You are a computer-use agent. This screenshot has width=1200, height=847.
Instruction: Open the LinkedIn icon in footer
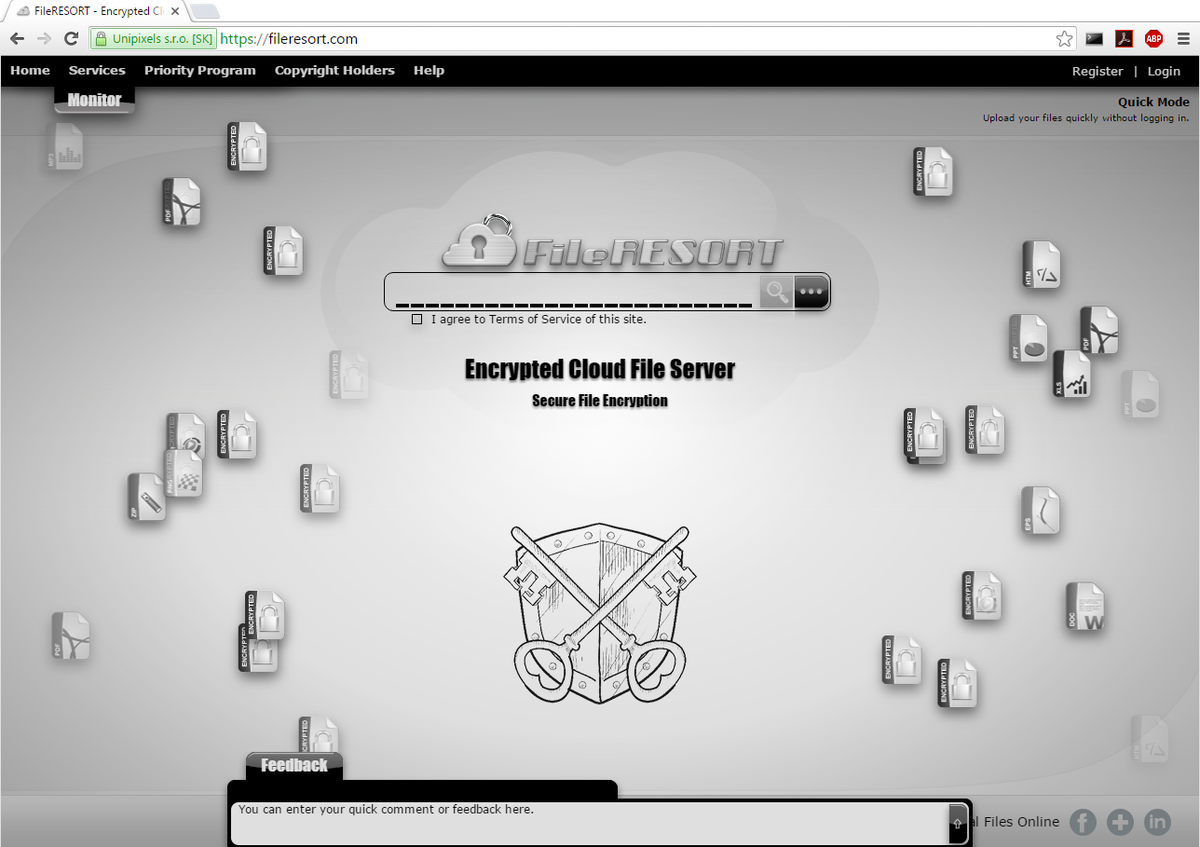coord(1157,822)
